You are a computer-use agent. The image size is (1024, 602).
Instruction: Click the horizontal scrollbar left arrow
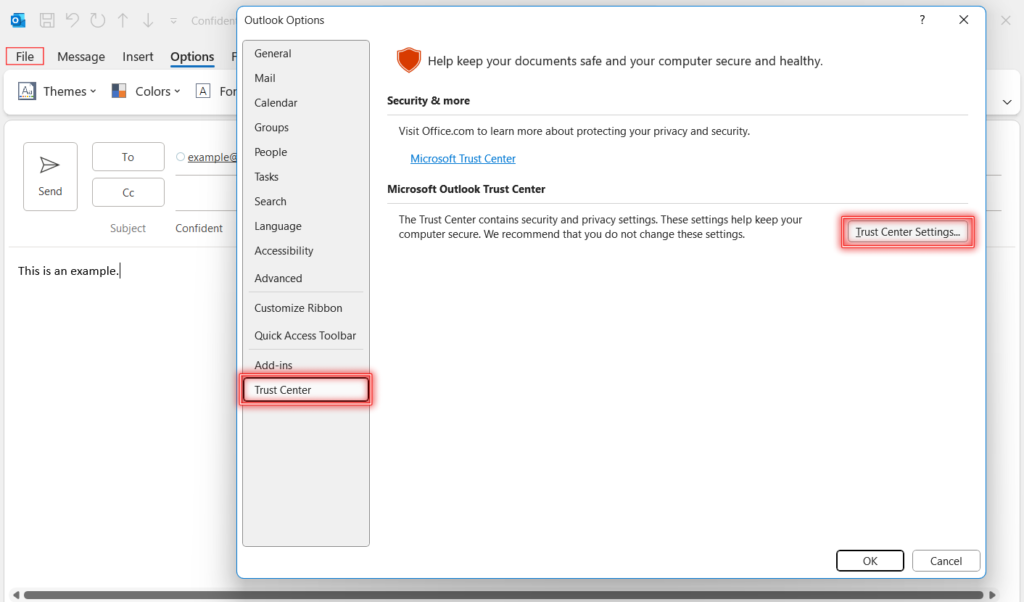click(x=16, y=595)
